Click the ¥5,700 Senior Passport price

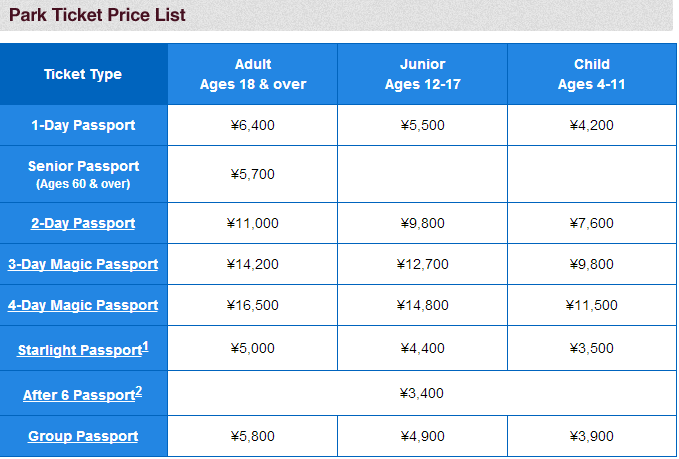point(252,174)
